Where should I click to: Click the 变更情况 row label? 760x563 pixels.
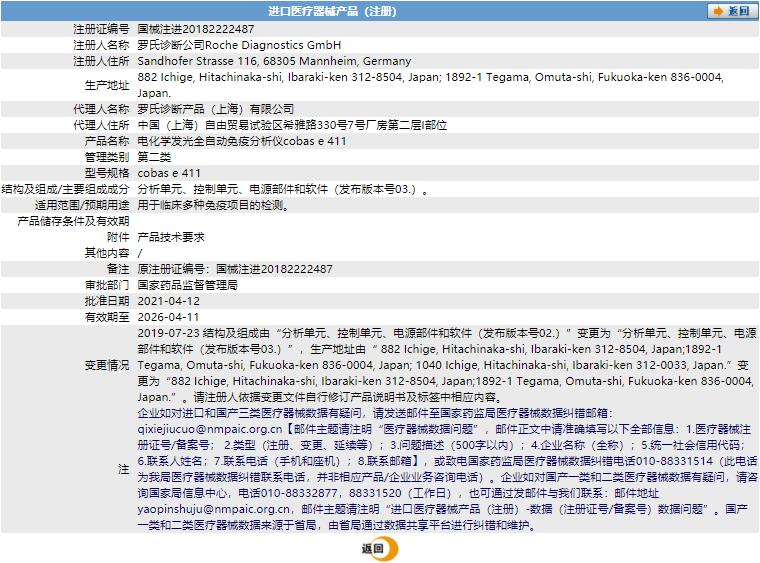click(107, 365)
